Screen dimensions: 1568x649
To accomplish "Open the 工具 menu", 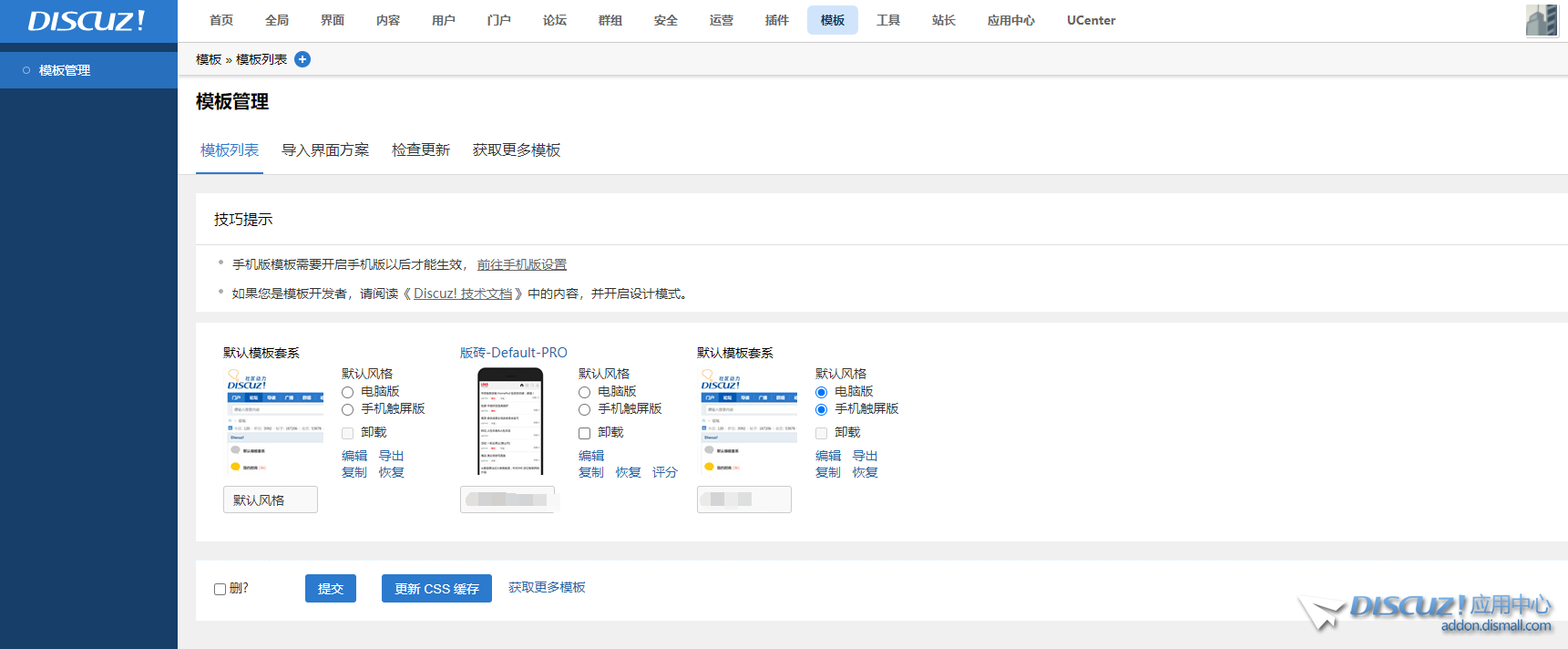I will click(888, 20).
